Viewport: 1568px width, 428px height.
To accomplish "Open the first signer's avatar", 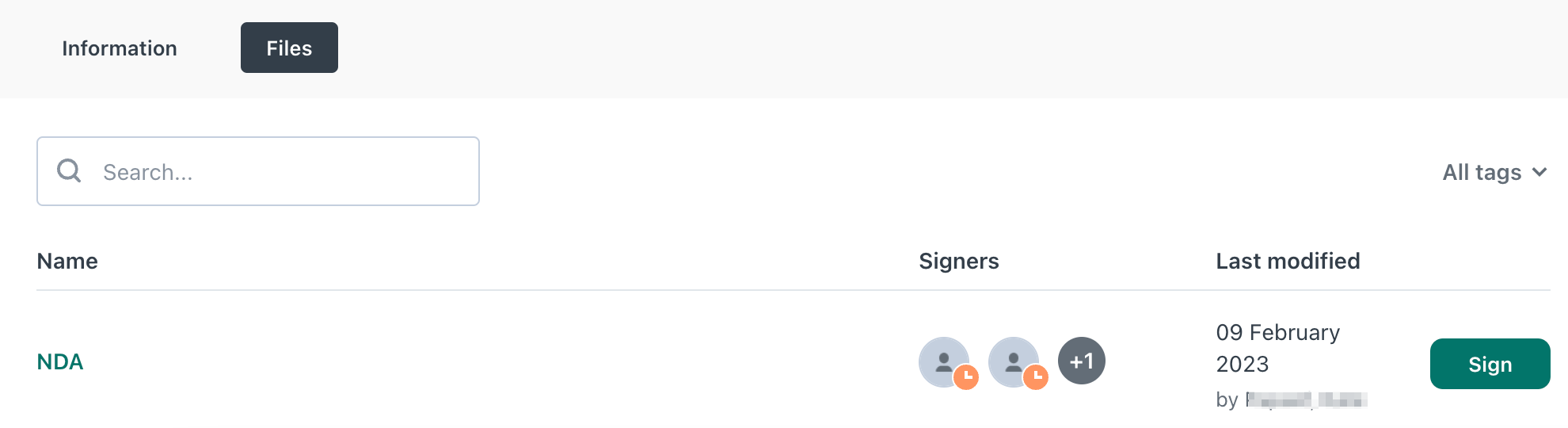I will coord(943,361).
